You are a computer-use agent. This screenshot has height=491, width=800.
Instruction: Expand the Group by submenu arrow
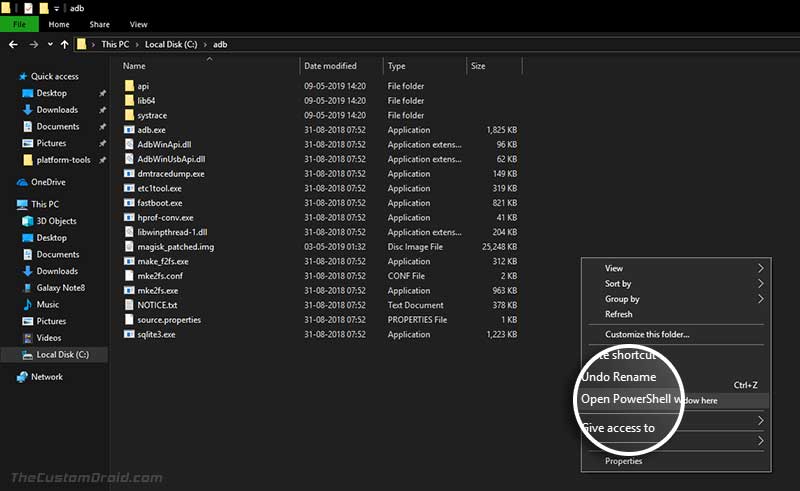click(760, 299)
